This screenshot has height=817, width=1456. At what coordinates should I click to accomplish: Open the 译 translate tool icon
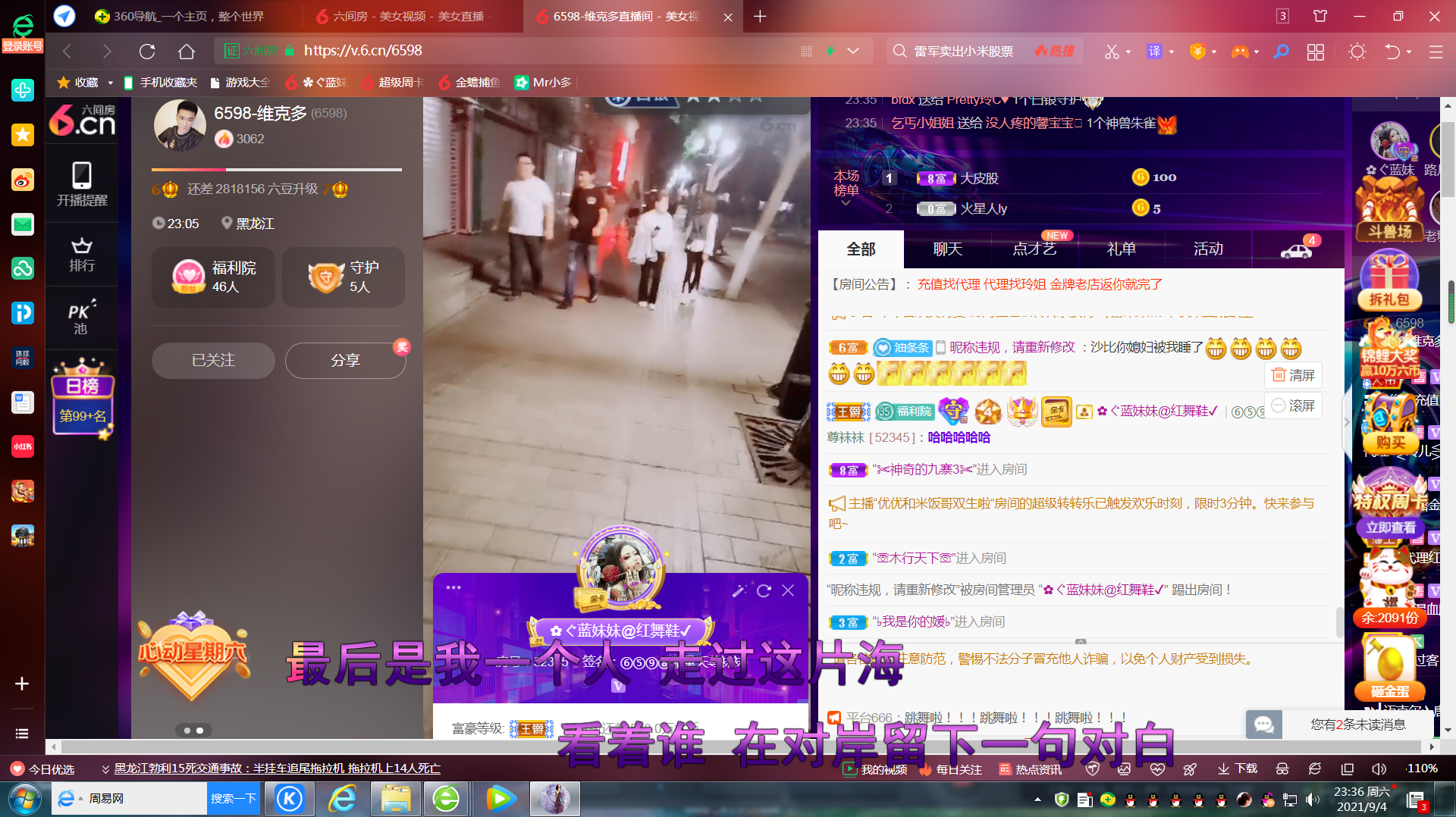1154,52
